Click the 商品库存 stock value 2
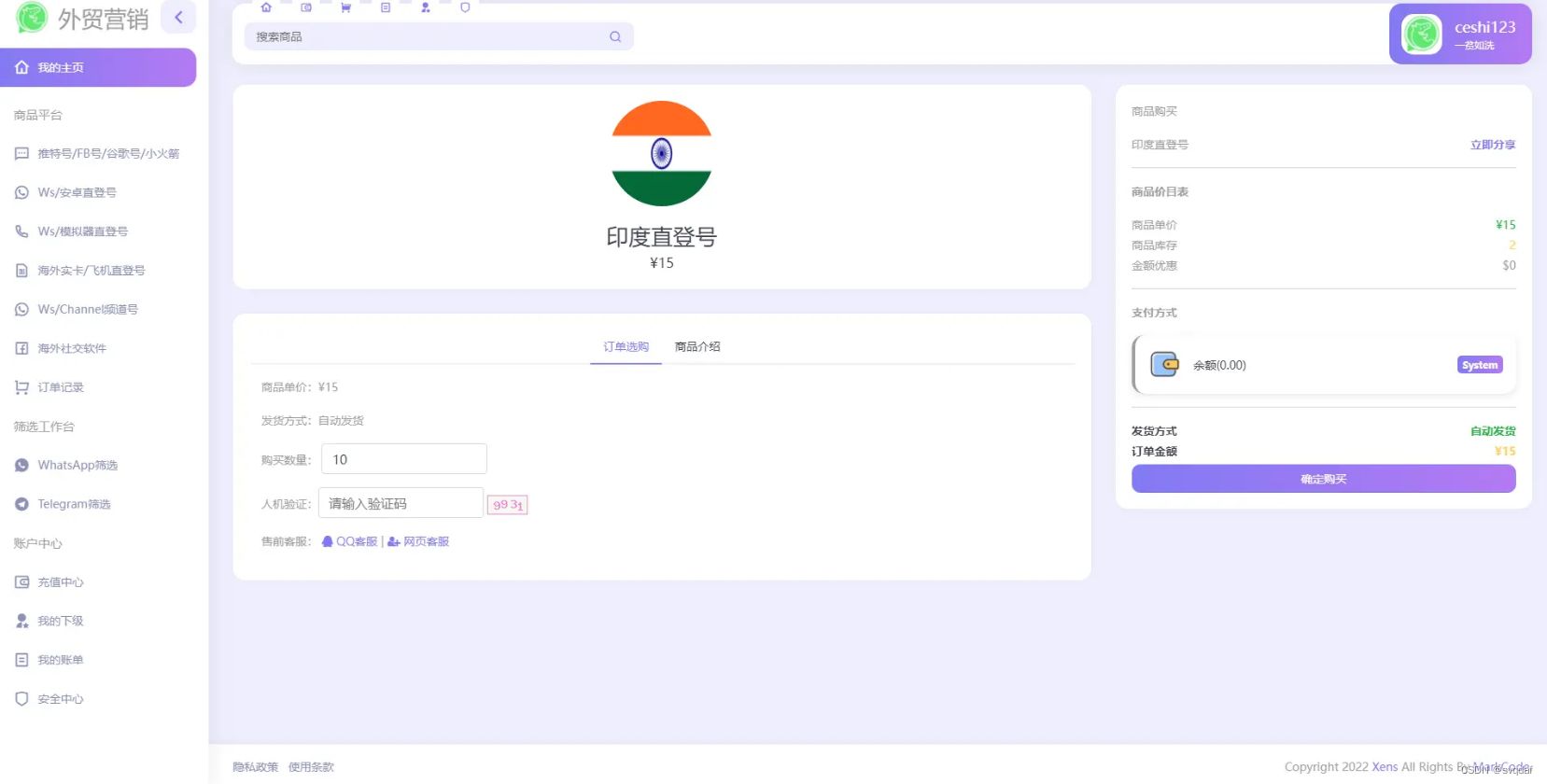The image size is (1547, 784). pos(1512,245)
